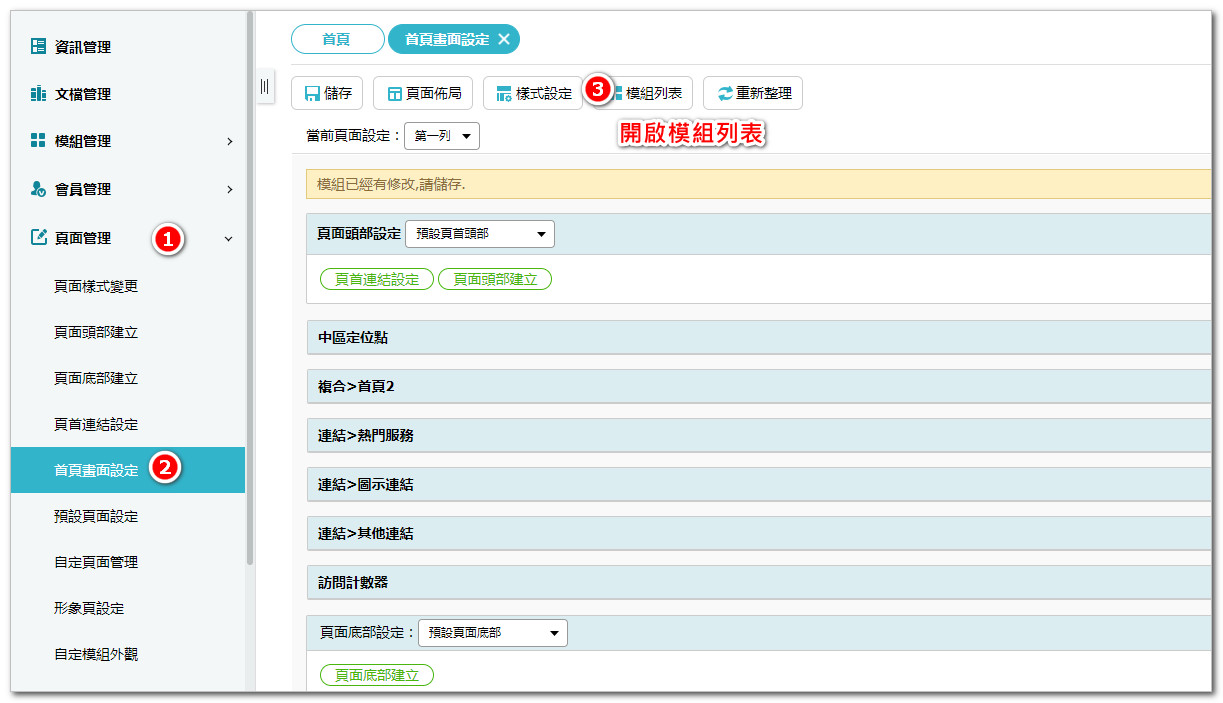Click the 頁面管理 edit icon
This screenshot has width=1223, height=703.
click(x=38, y=238)
